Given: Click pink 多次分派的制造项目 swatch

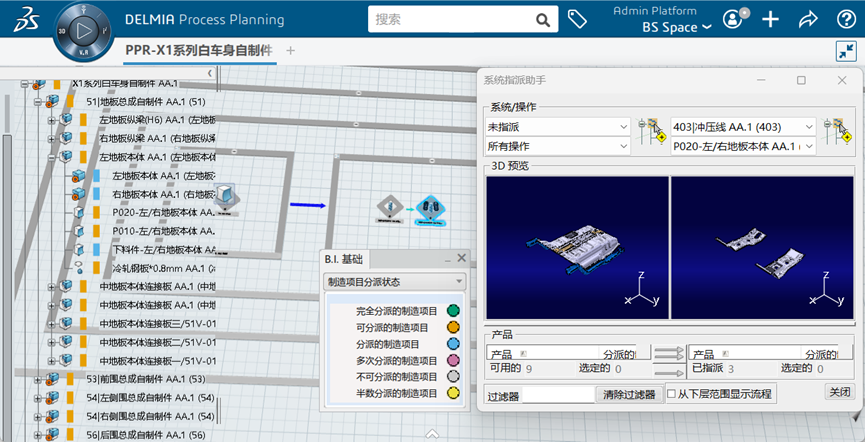Looking at the screenshot, I should coord(453,361).
